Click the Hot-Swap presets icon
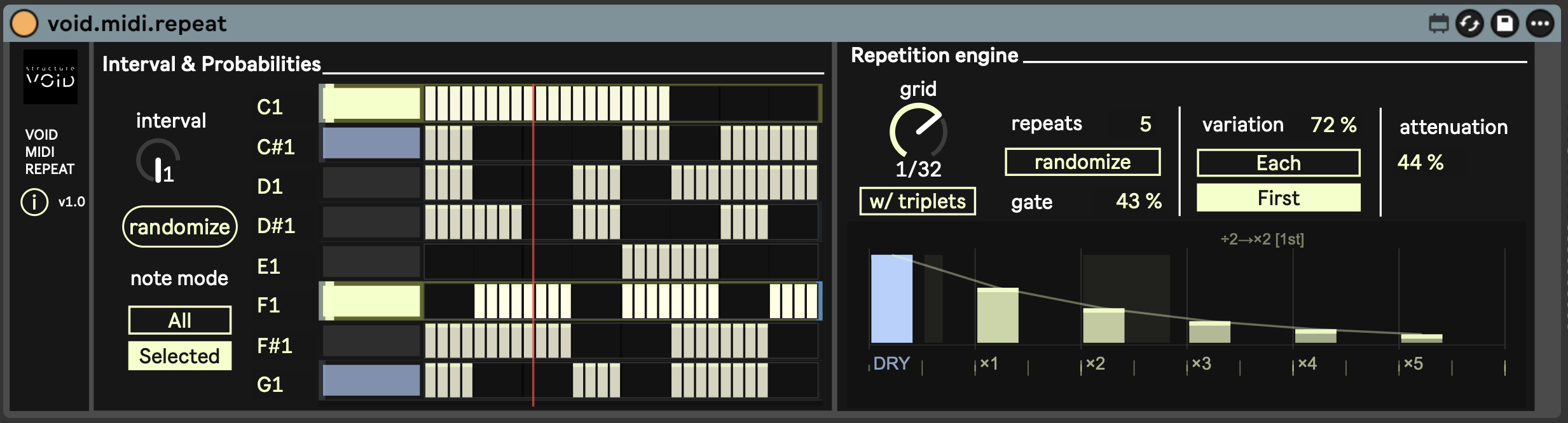 pyautogui.click(x=1469, y=24)
